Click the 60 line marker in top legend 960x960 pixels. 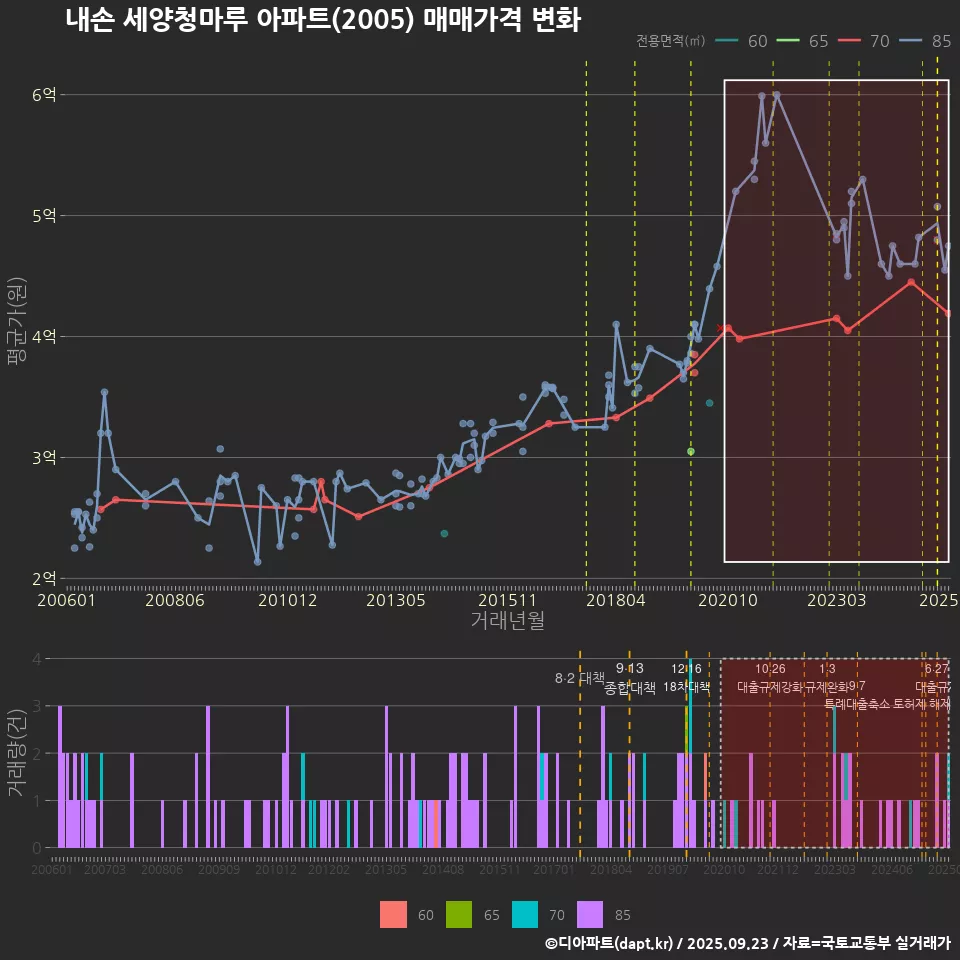tap(727, 41)
